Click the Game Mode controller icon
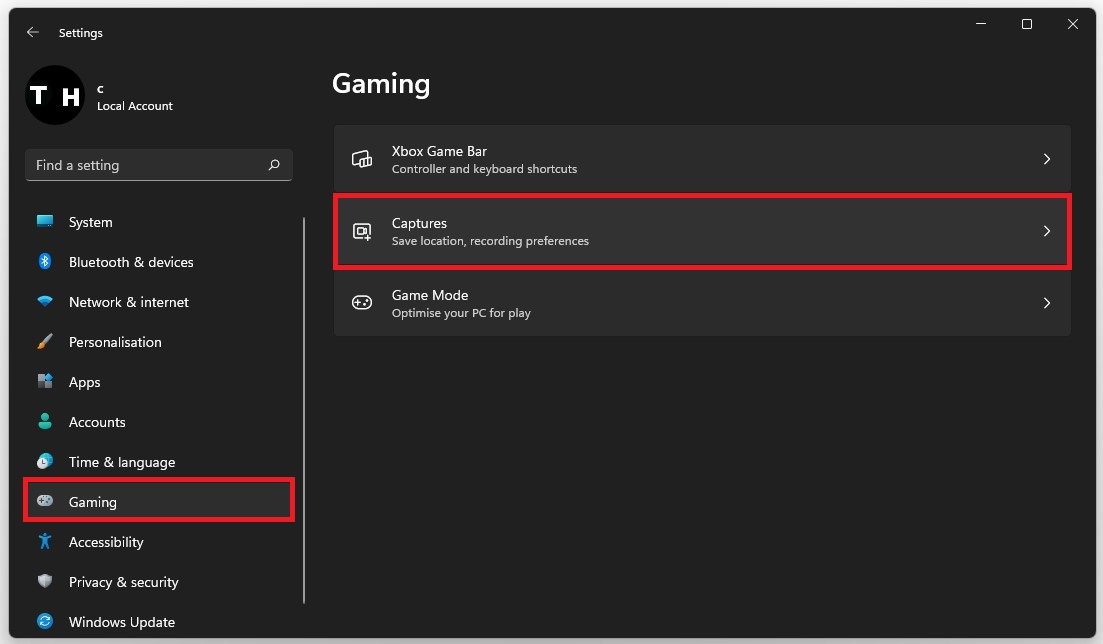The width and height of the screenshot is (1103, 644). tap(362, 303)
